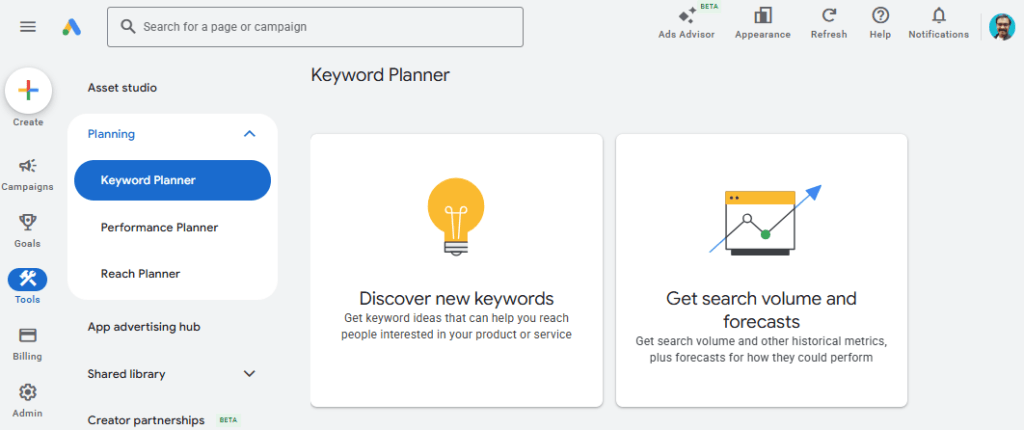Open Asset studio
1024x430 pixels.
(122, 88)
